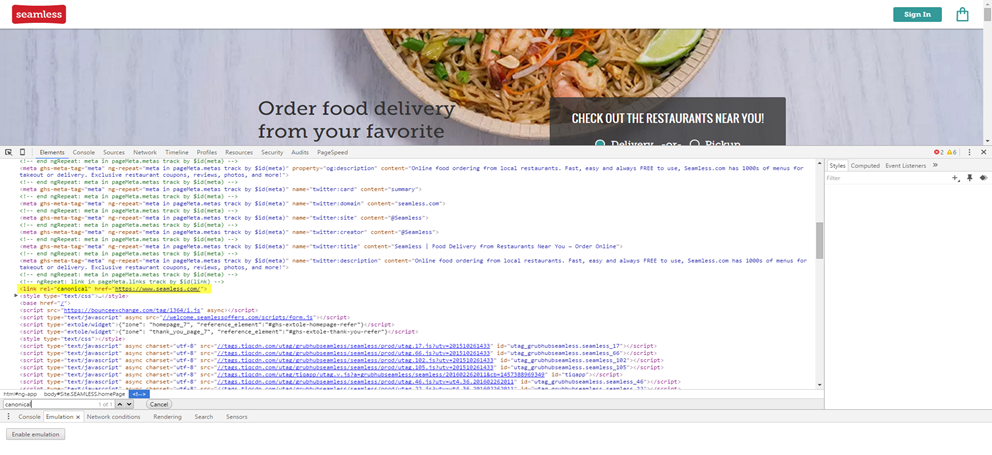
Task: Open the drawer three-dot menu
Action: [x=8, y=417]
